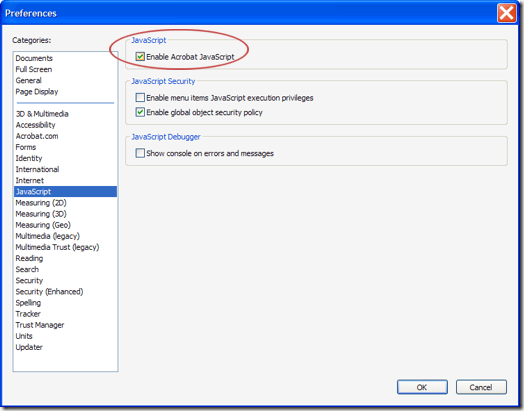Screen dimensions: 524x411
Task: Toggle Enable Acrobat JavaScript checkbox
Action: pos(140,56)
